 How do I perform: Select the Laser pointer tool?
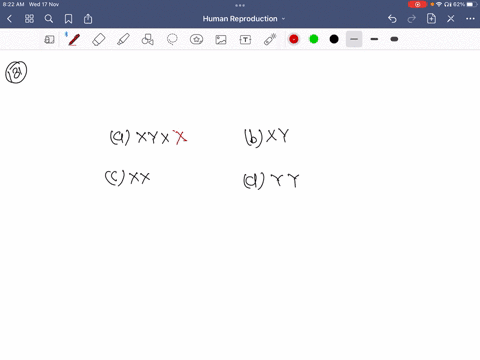270,40
